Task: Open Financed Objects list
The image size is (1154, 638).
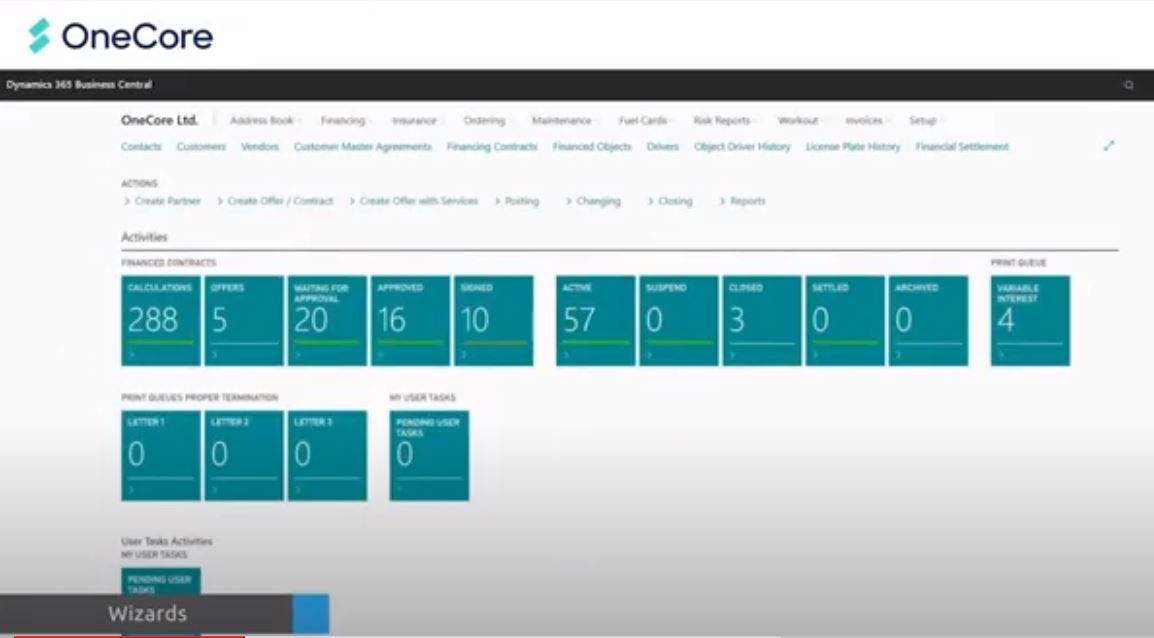Action: pos(592,146)
